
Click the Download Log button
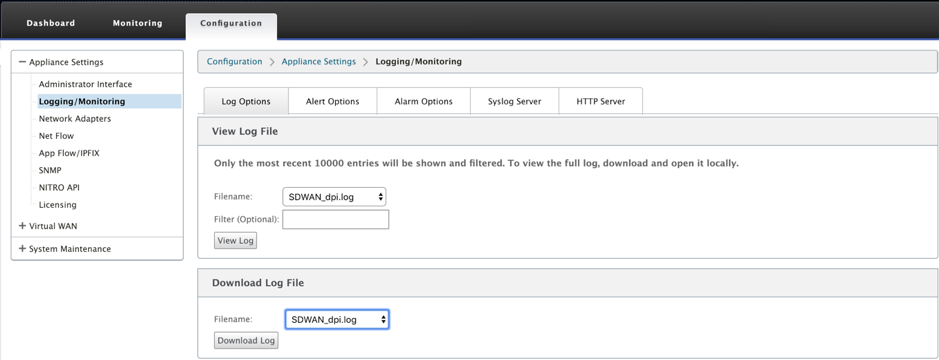tap(246, 340)
